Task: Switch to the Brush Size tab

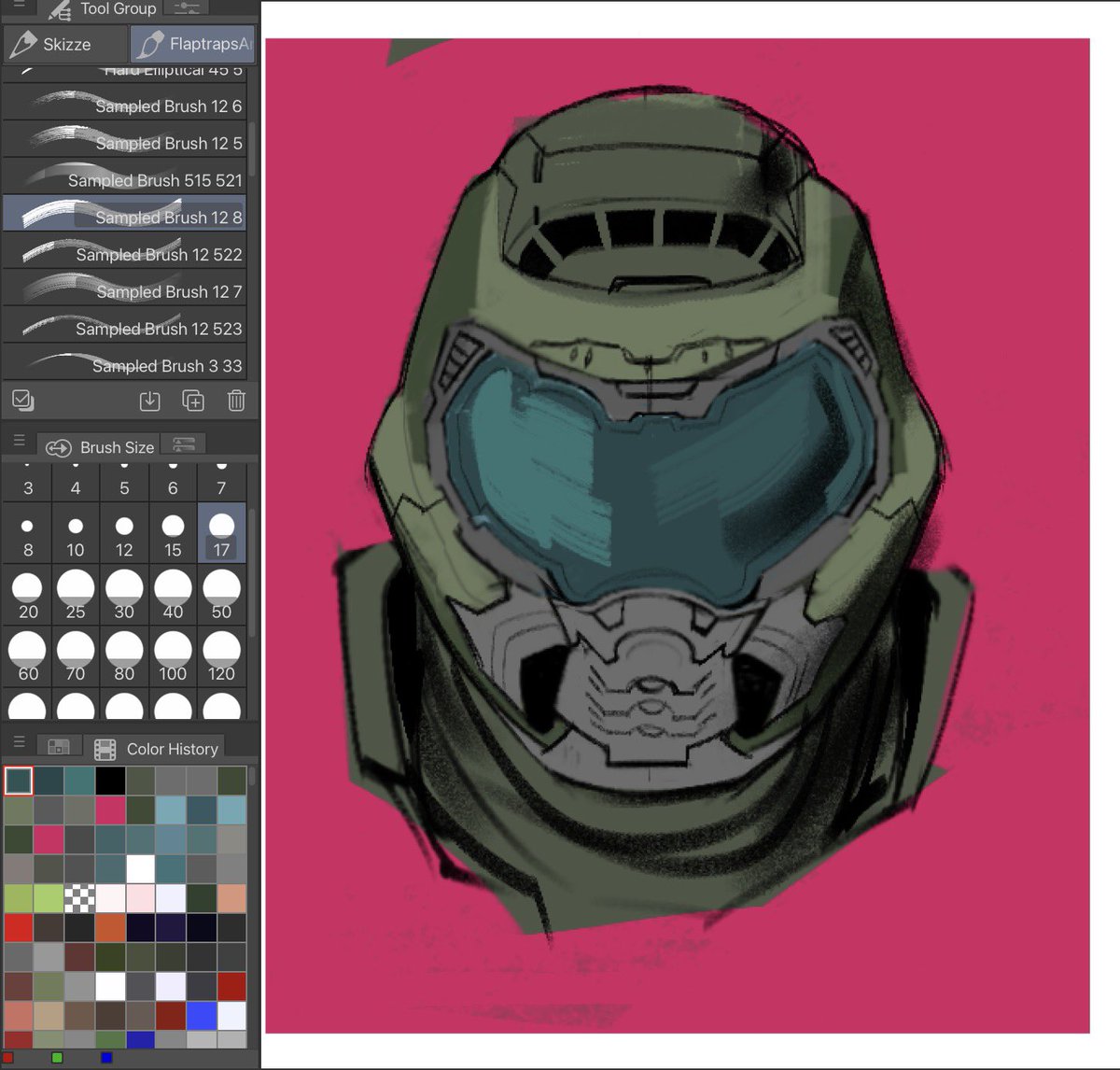Action: point(99,446)
